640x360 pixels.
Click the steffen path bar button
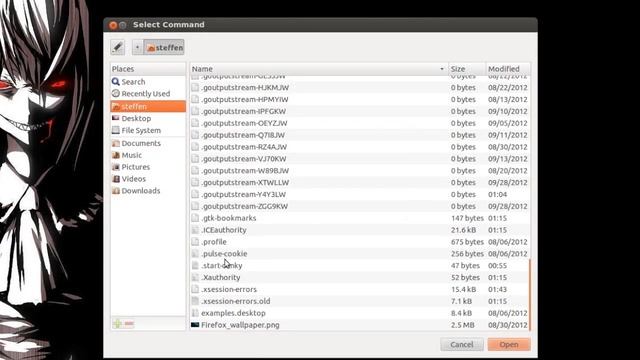(x=164, y=47)
